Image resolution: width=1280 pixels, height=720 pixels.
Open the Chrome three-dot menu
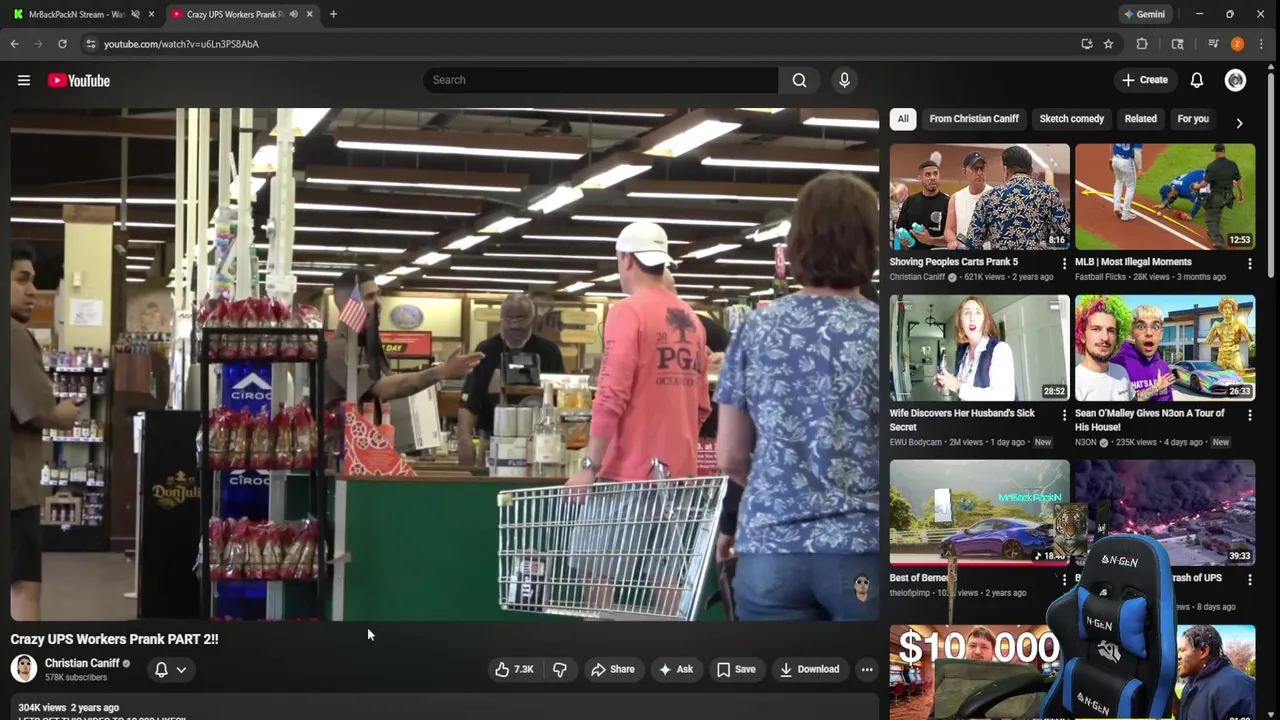(x=1261, y=44)
